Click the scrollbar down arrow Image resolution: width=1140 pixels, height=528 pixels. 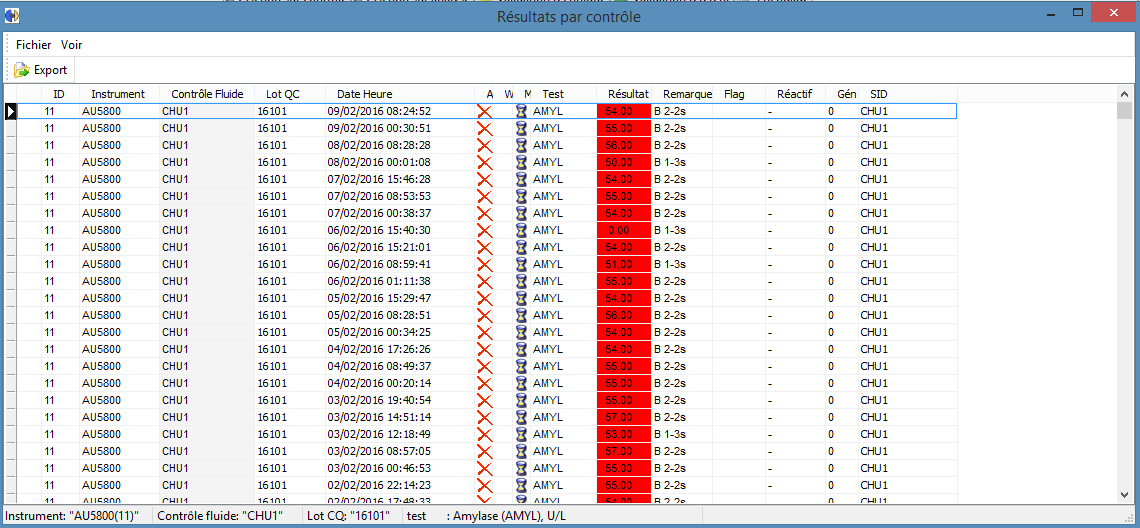pos(1124,495)
